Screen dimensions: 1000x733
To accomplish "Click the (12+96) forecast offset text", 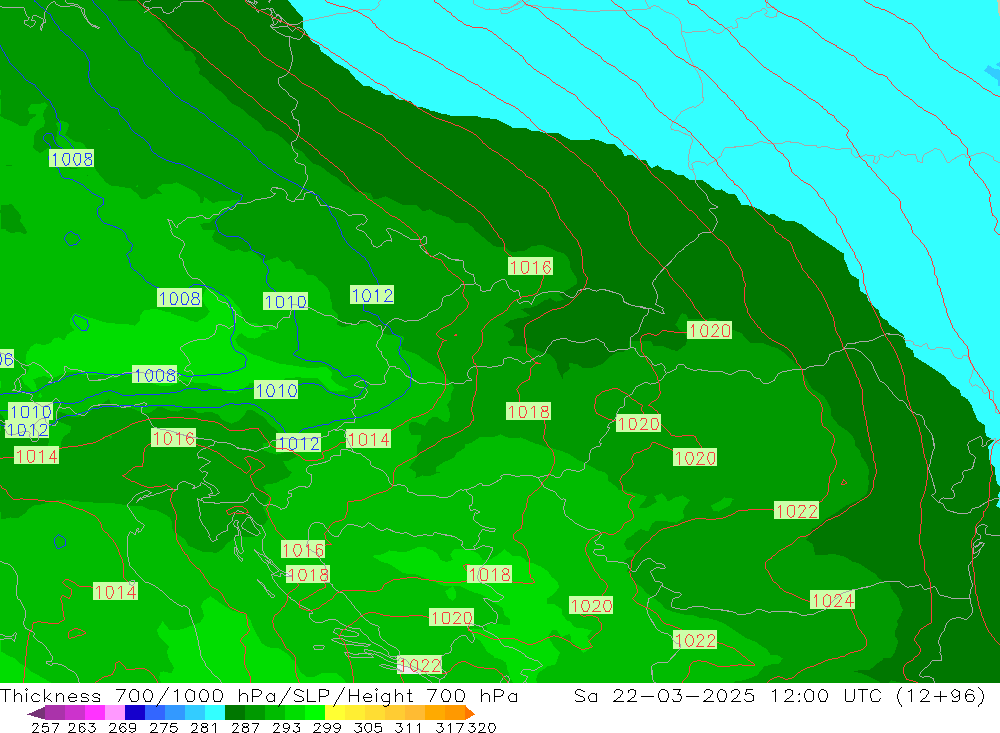I will (x=941, y=695).
